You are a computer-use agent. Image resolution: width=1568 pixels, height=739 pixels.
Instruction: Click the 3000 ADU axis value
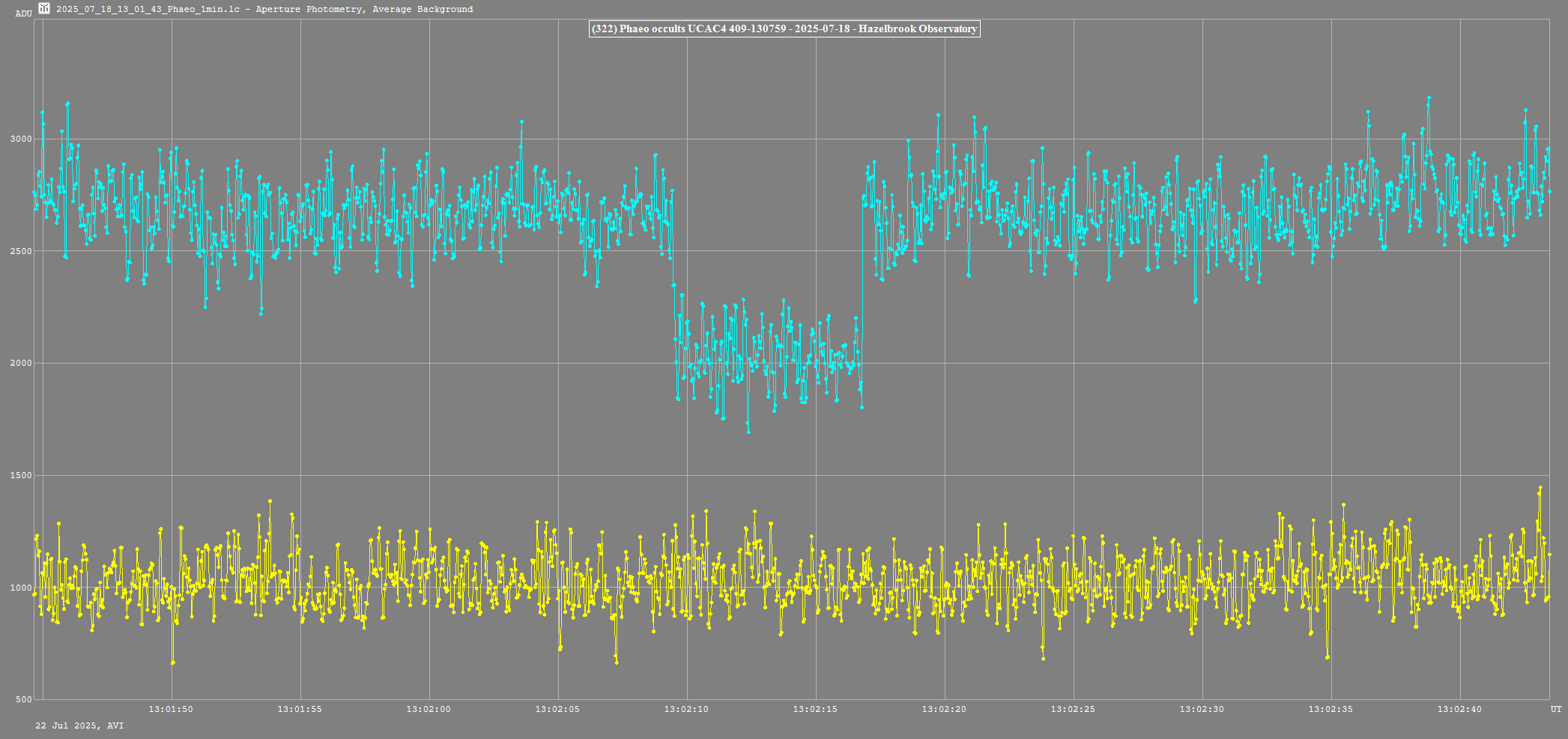(x=21, y=139)
